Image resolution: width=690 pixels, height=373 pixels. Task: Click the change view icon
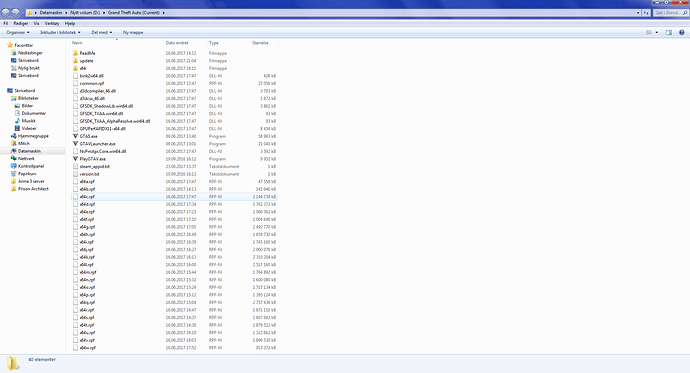tap(649, 33)
